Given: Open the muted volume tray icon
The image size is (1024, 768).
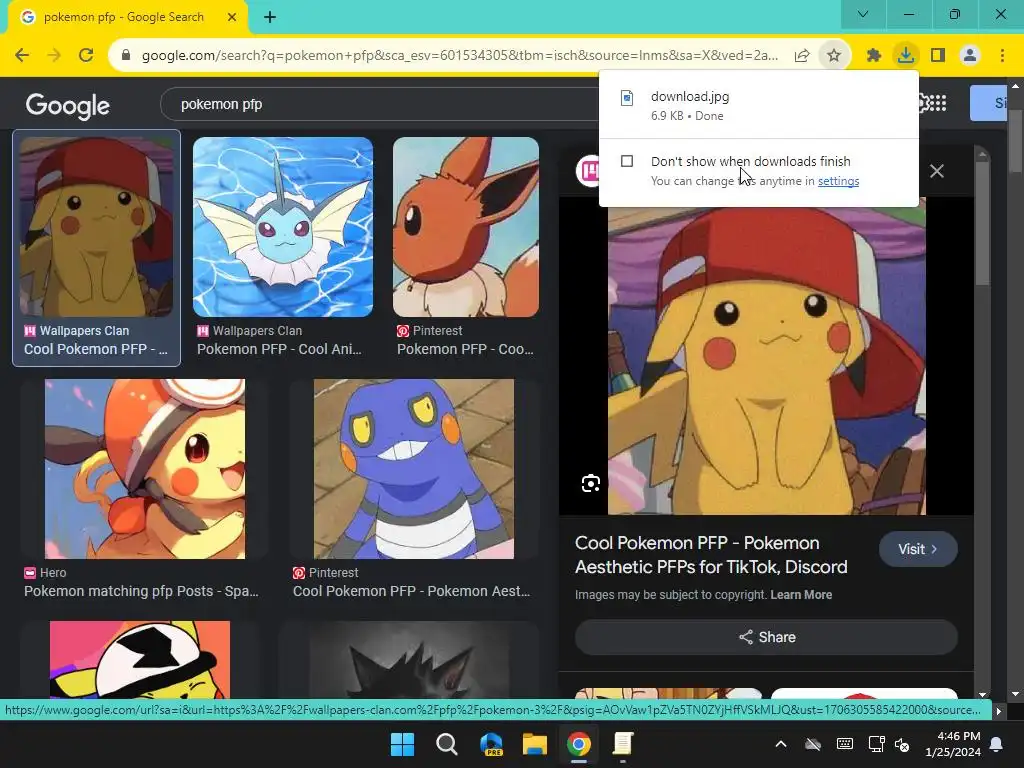Looking at the screenshot, I should tap(902, 744).
